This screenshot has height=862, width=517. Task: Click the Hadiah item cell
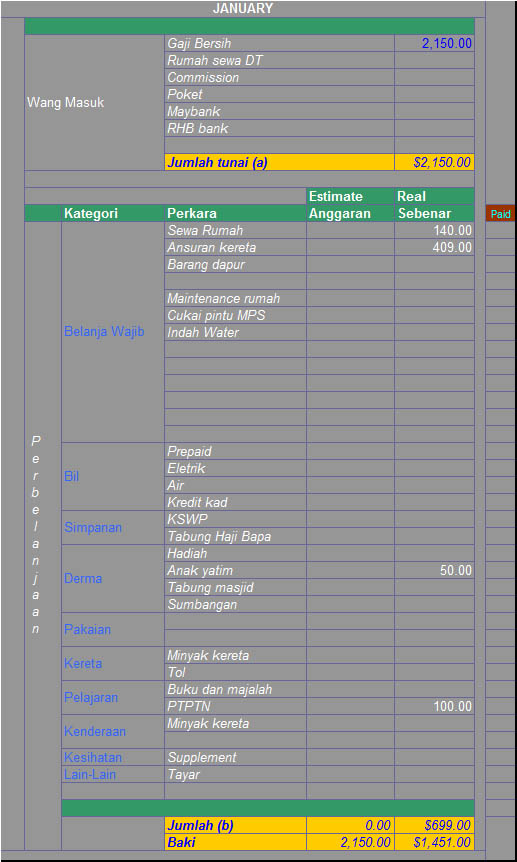235,554
